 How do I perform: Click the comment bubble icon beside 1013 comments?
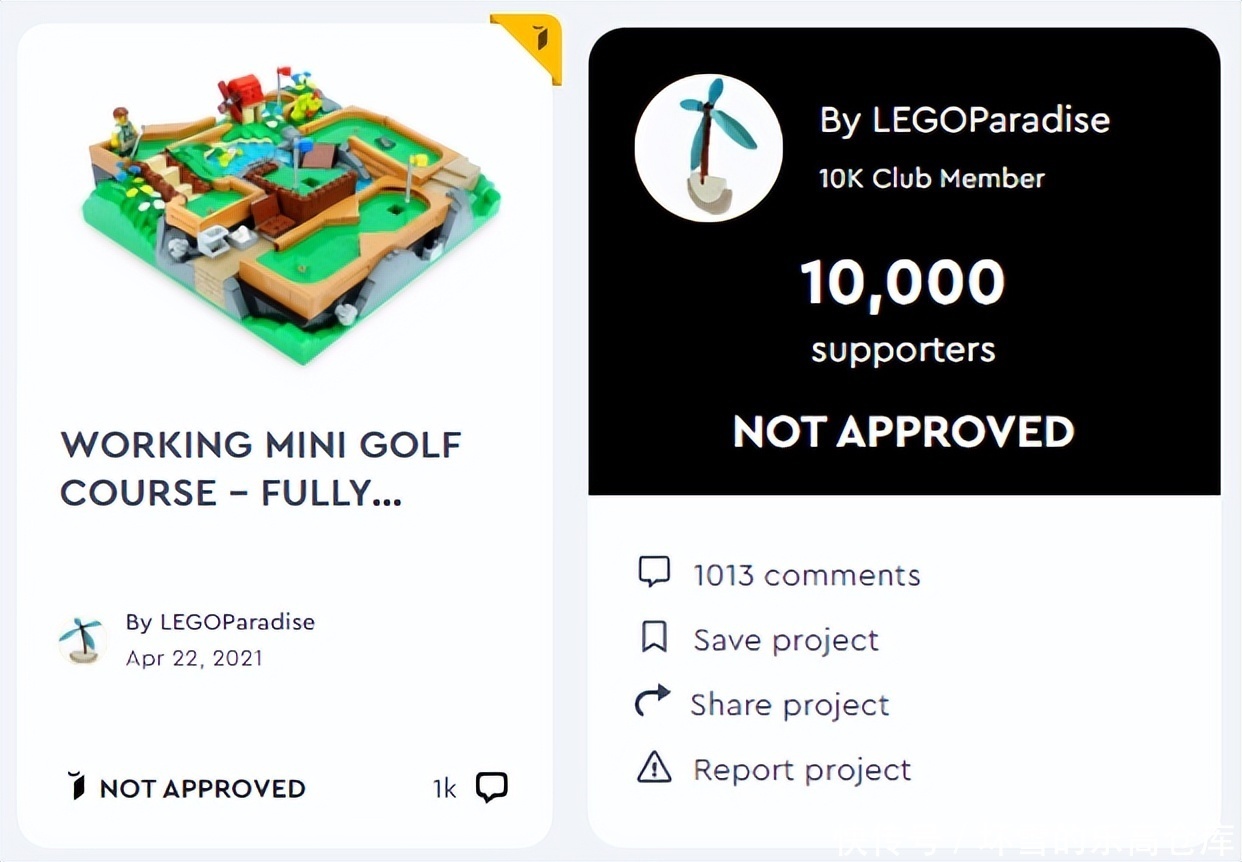[654, 572]
